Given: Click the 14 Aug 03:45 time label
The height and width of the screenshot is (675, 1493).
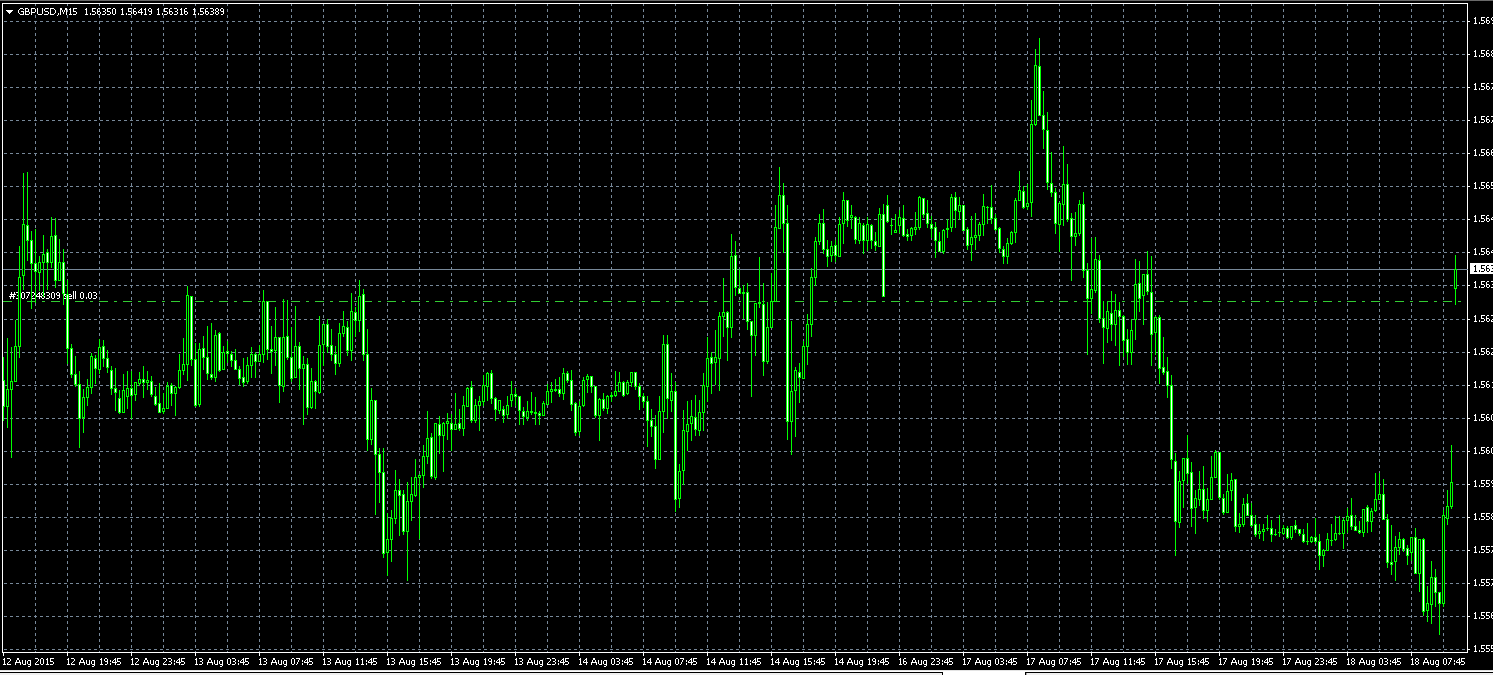Looking at the screenshot, I should pos(606,662).
